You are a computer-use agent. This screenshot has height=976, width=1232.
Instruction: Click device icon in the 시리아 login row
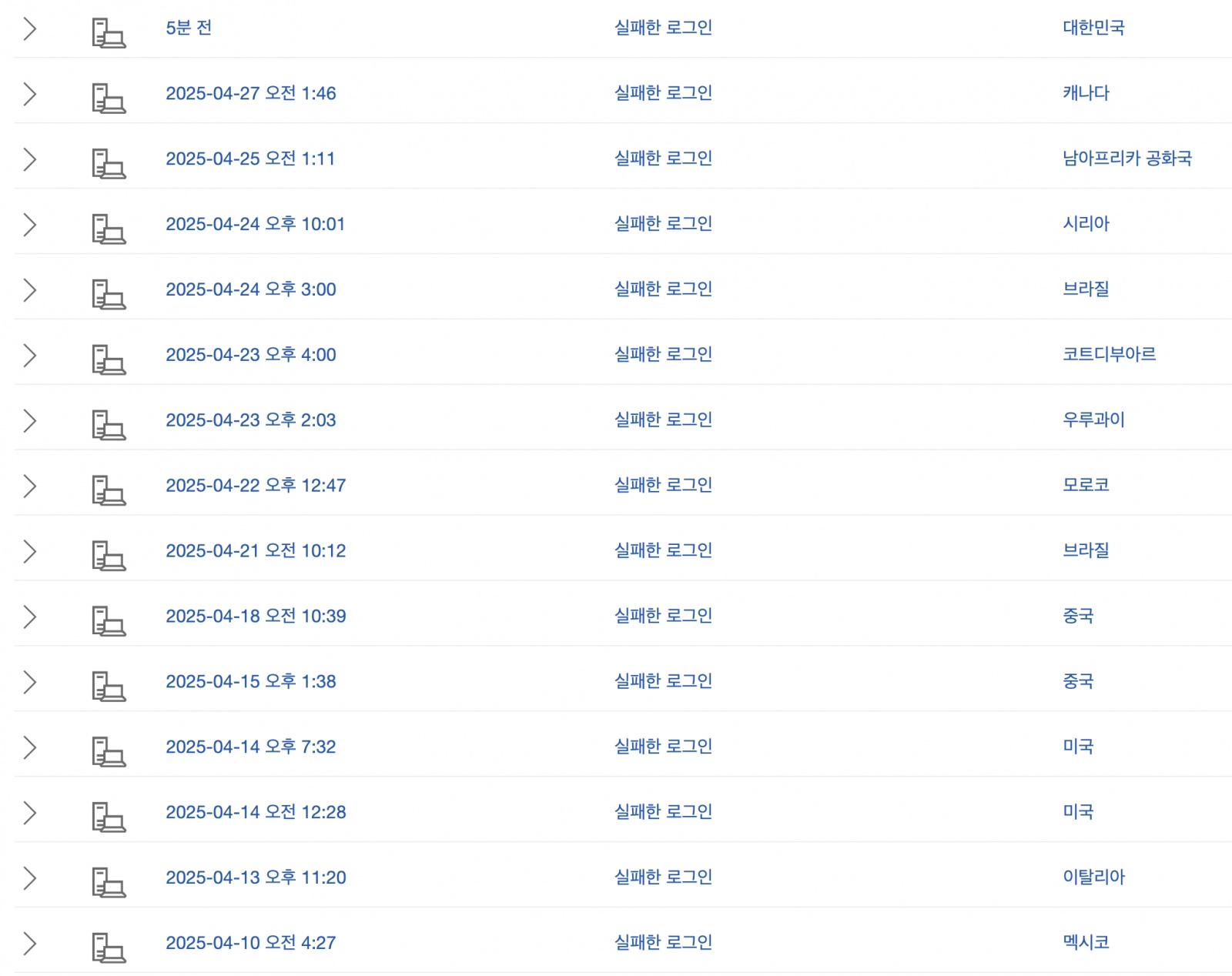(109, 229)
